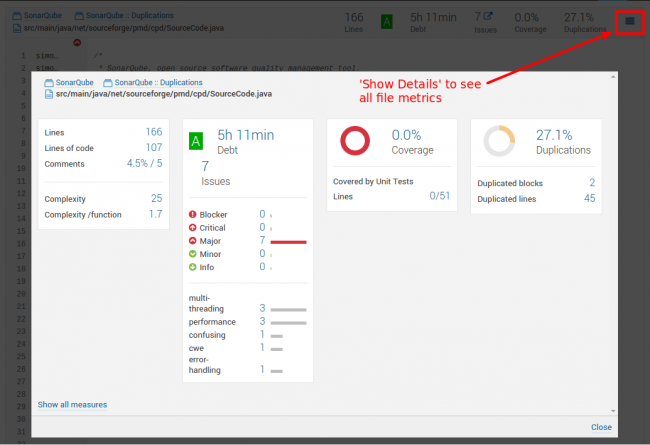Image resolution: width=650 pixels, height=445 pixels.
Task: Click SonarQube link in the background header
Action: click(42, 16)
